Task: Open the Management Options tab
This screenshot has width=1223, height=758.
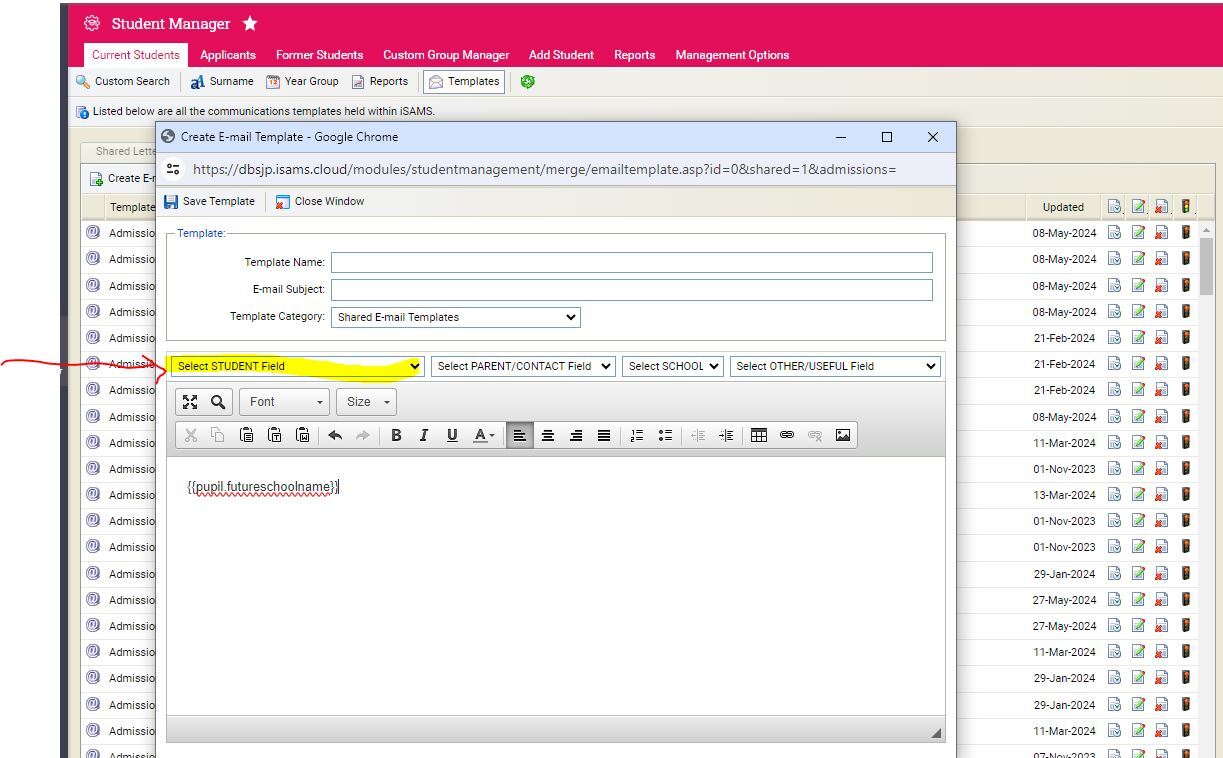Action: 731,55
